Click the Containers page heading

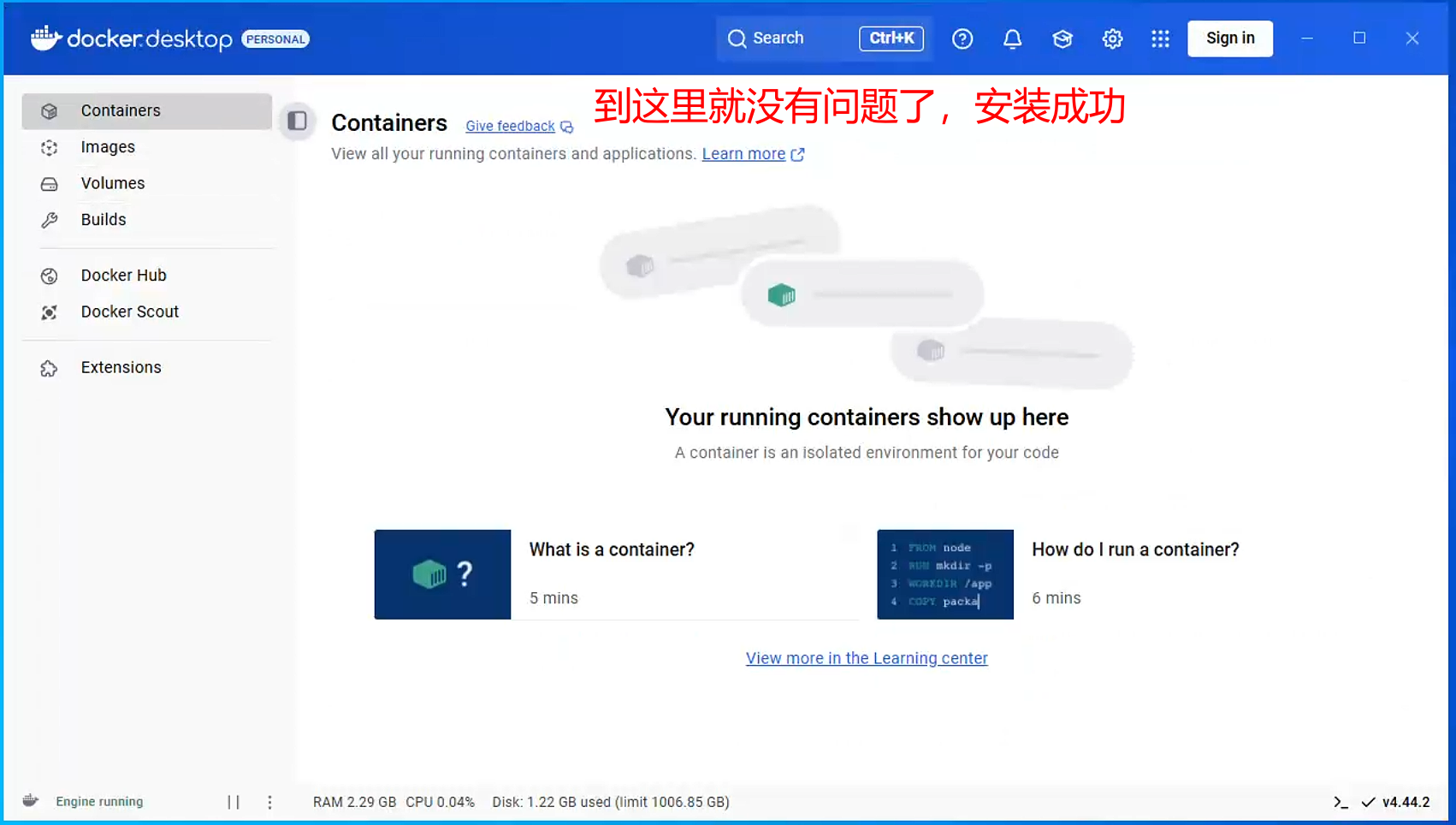389,123
